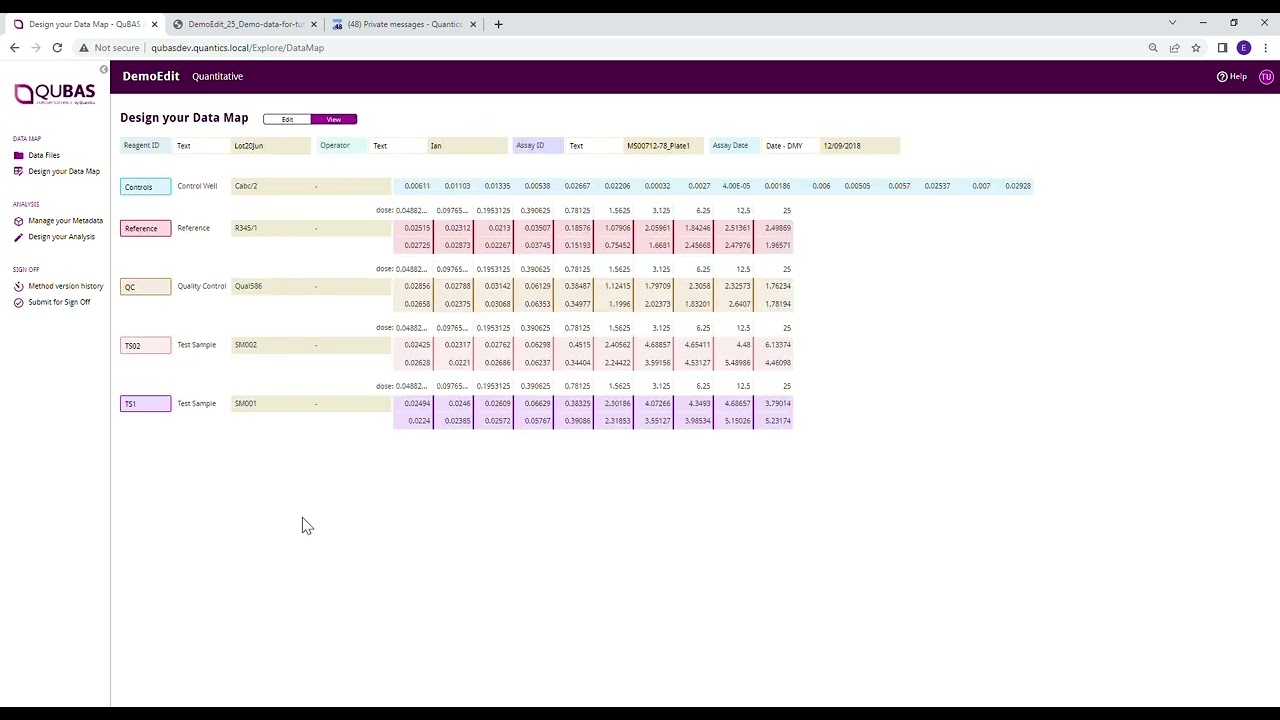Open the Data Files link
This screenshot has width=1280, height=720.
click(x=44, y=155)
